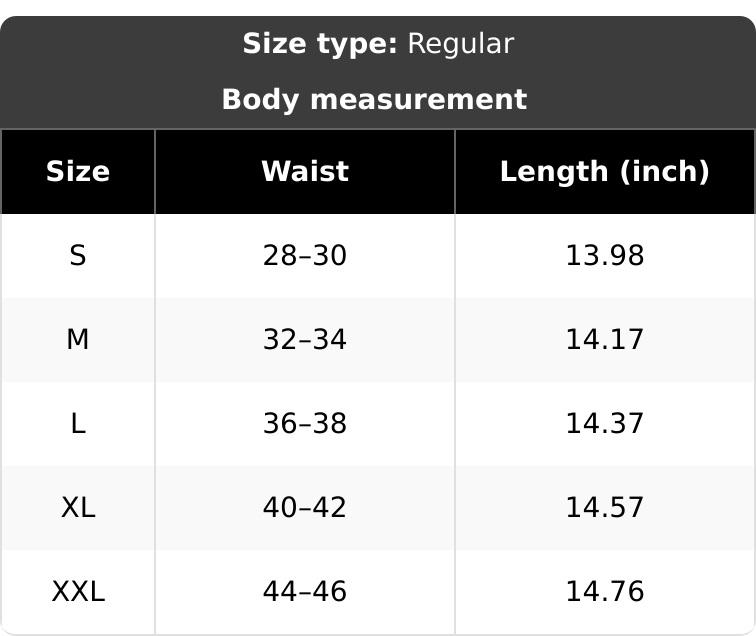The image size is (756, 636).
Task: Click the 36–38 waist value
Action: (x=305, y=423)
